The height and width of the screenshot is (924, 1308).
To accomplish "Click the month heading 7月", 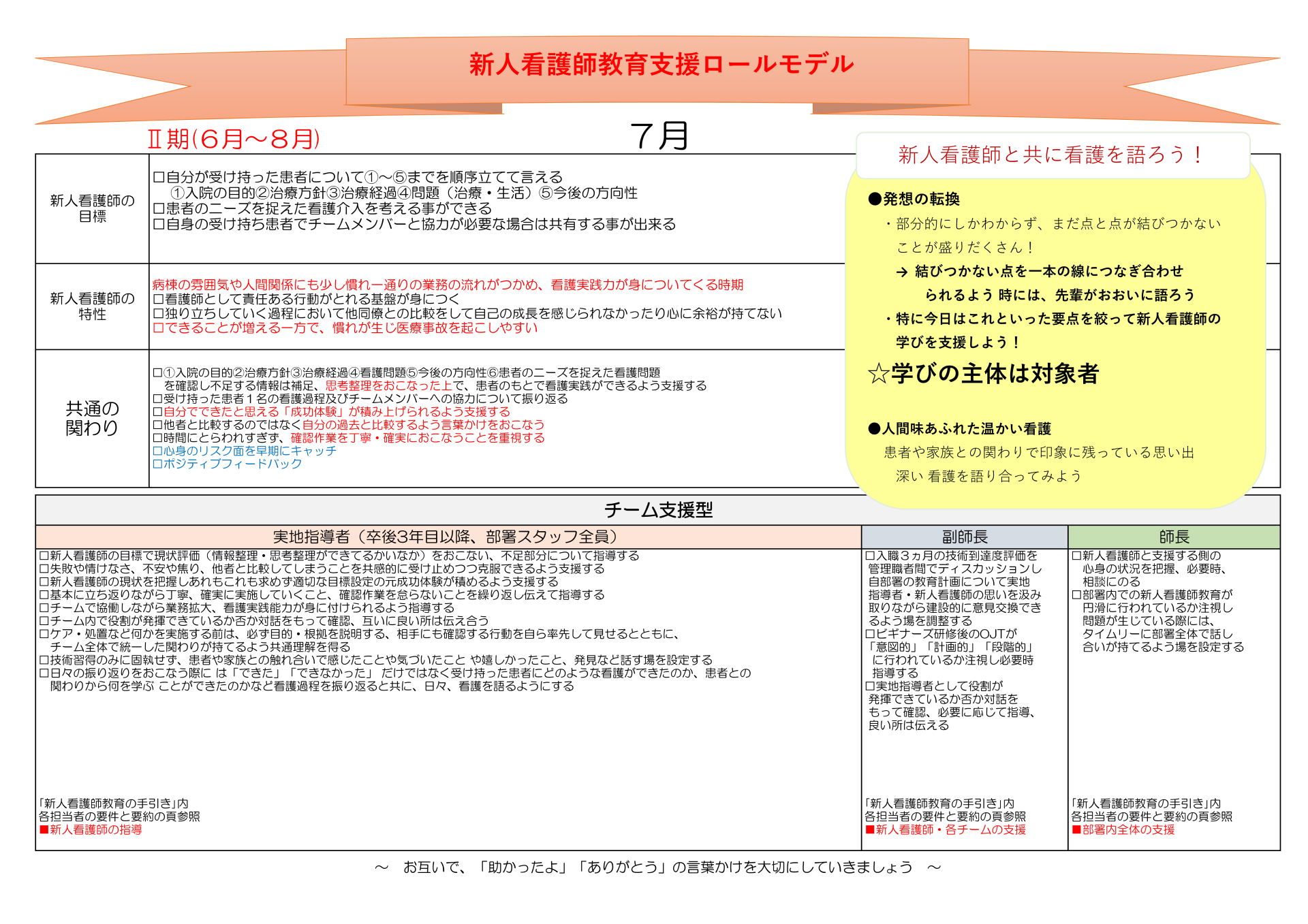I will [659, 136].
